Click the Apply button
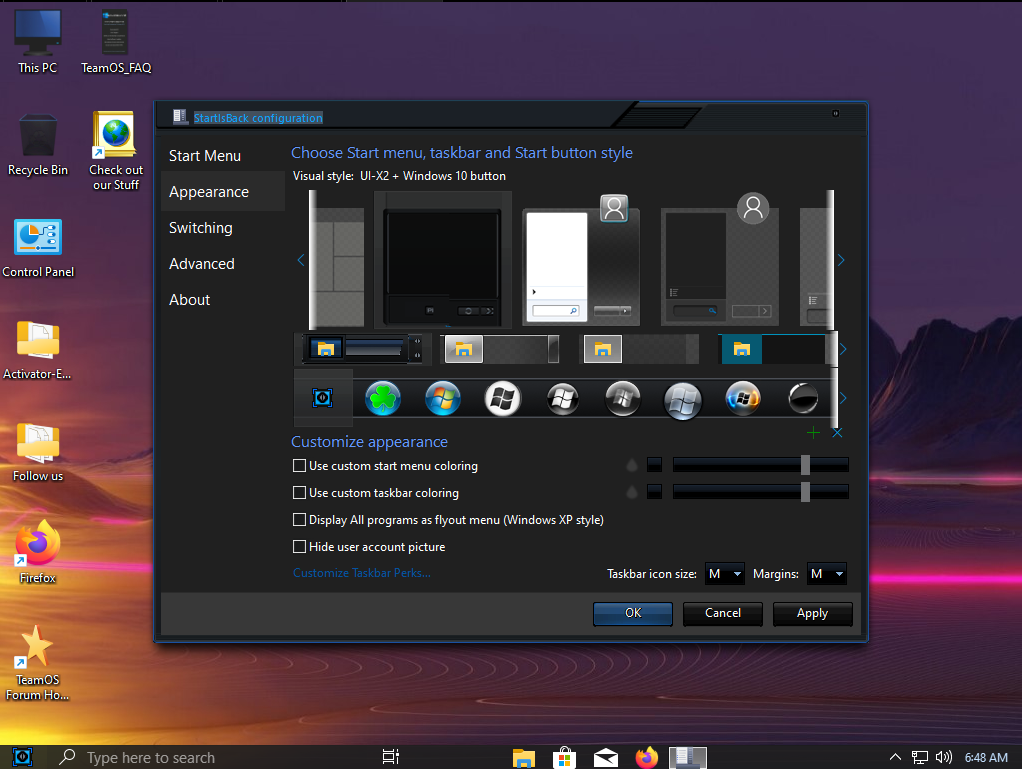This screenshot has width=1022, height=769. pyautogui.click(x=812, y=613)
